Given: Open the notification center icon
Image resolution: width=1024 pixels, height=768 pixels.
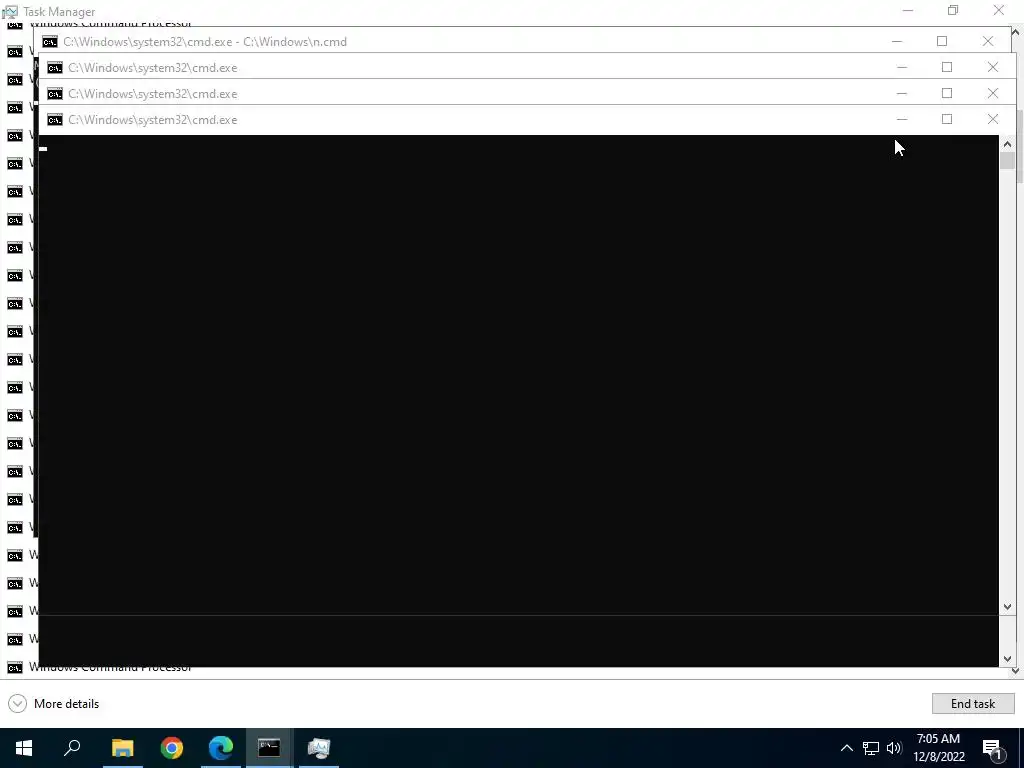Looking at the screenshot, I should tap(993, 749).
